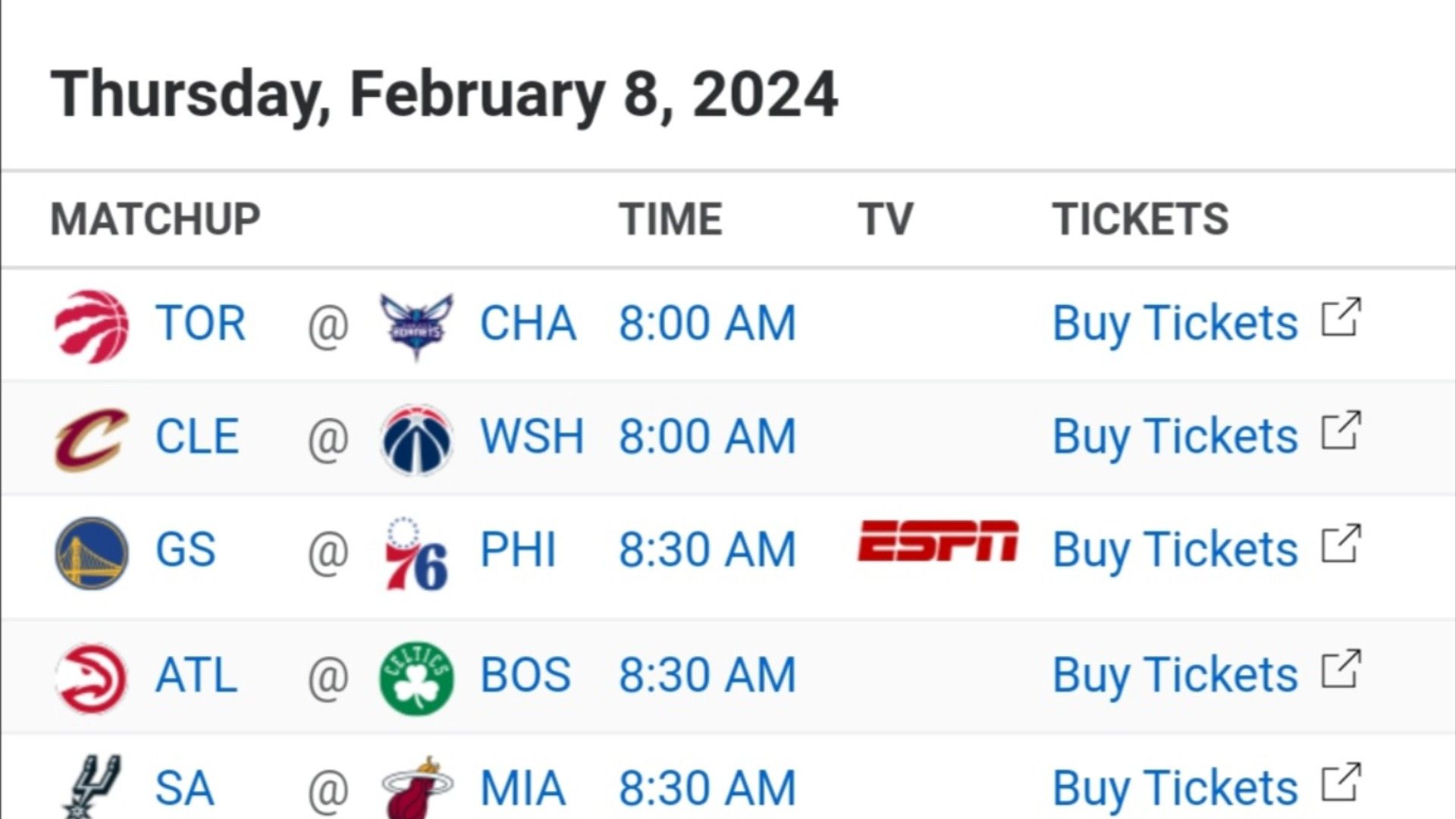The height and width of the screenshot is (819, 1456).
Task: Open the TOR team link
Action: coord(200,324)
